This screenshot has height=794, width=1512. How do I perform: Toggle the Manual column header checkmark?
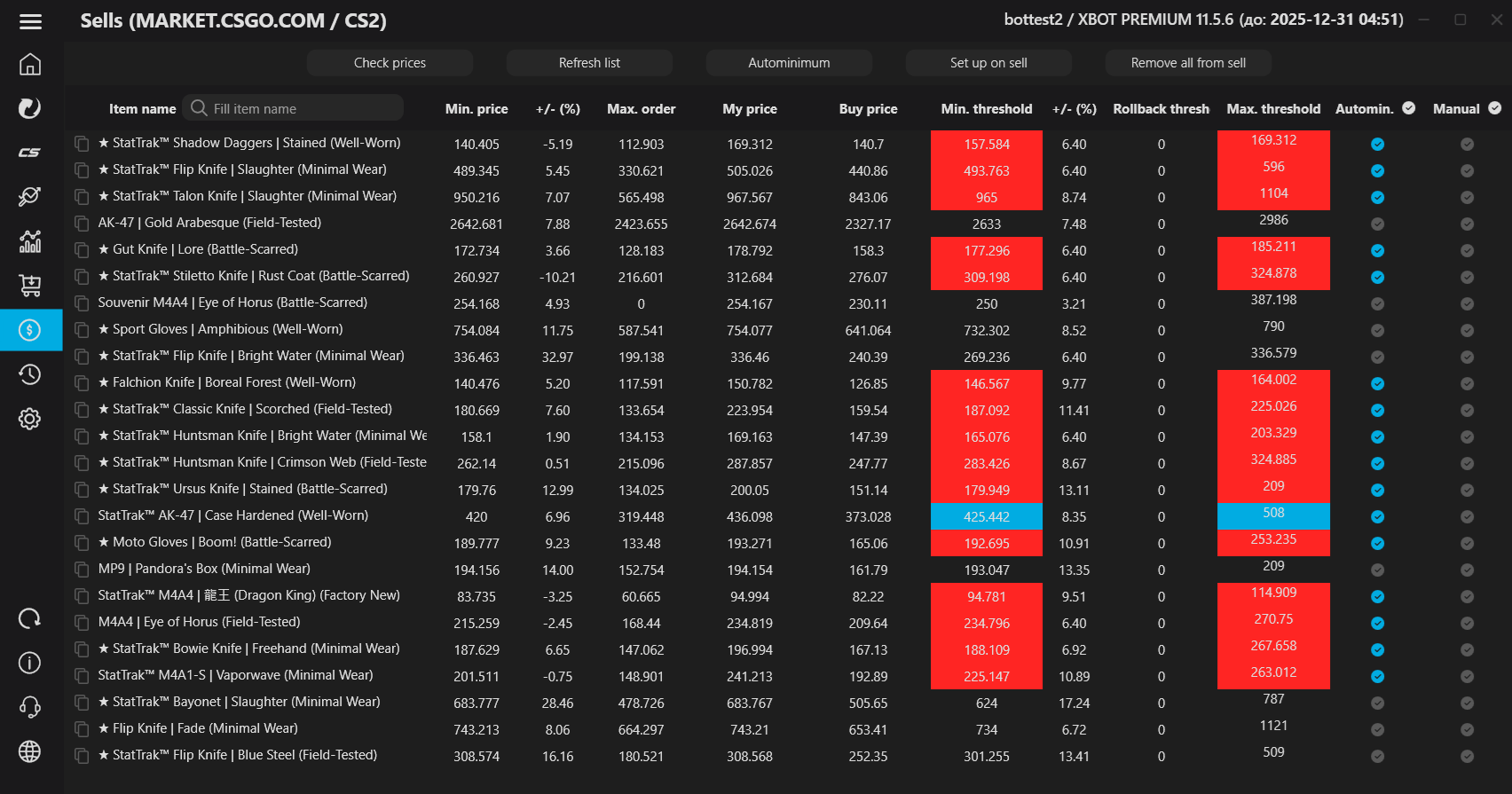pyautogui.click(x=1494, y=108)
